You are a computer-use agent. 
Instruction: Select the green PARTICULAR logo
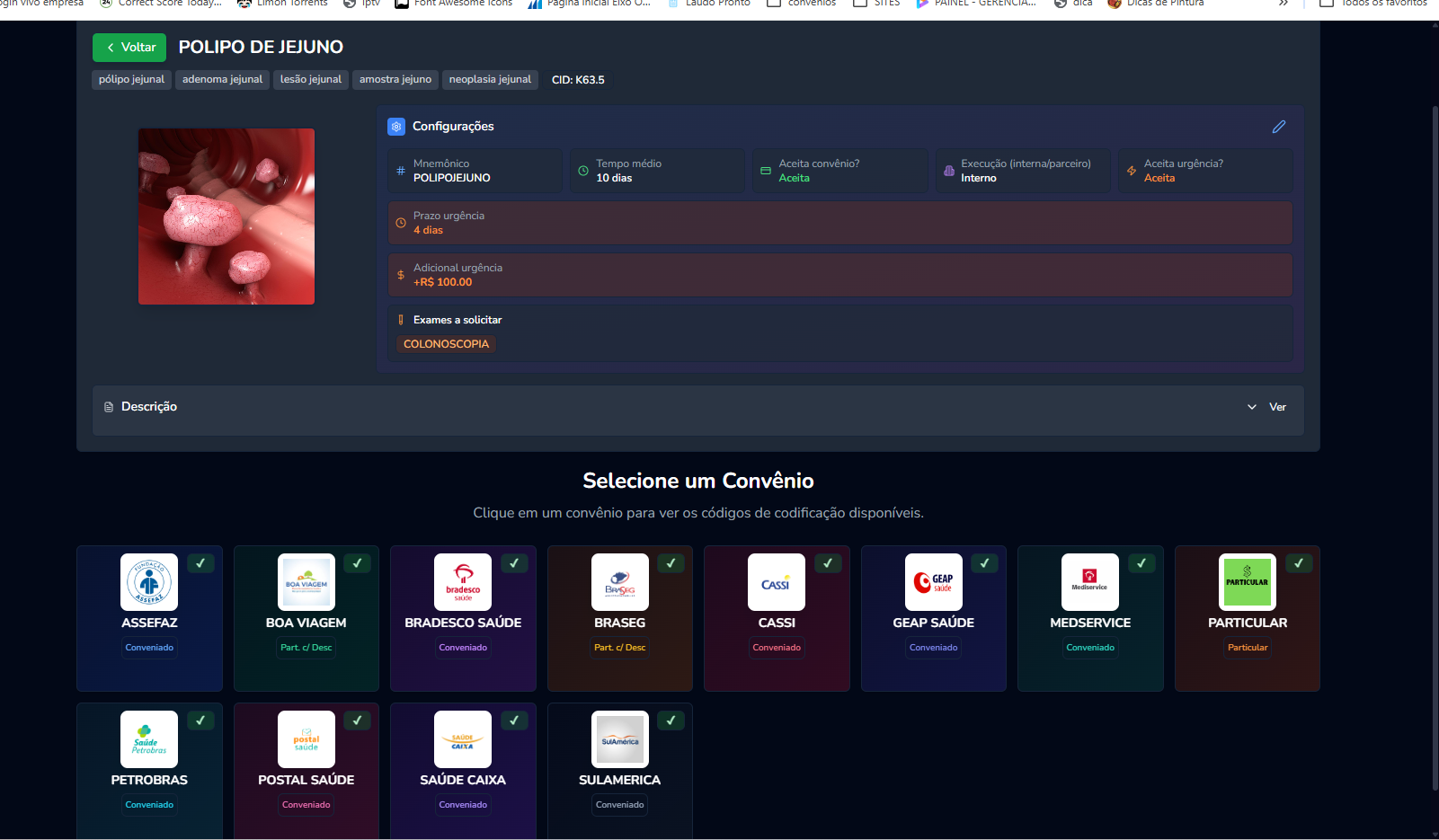click(1248, 582)
